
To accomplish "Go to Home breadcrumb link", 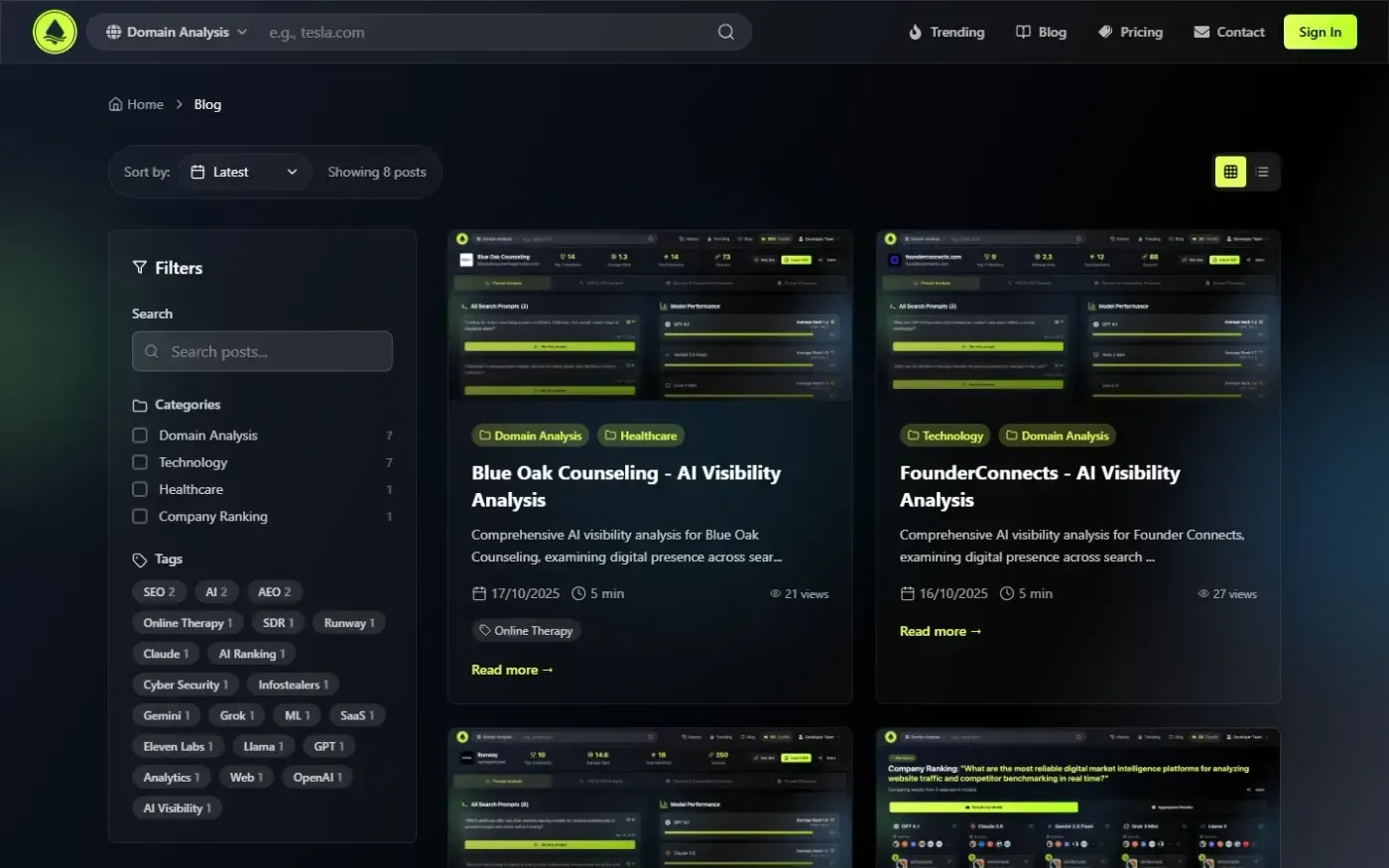I will point(136,104).
